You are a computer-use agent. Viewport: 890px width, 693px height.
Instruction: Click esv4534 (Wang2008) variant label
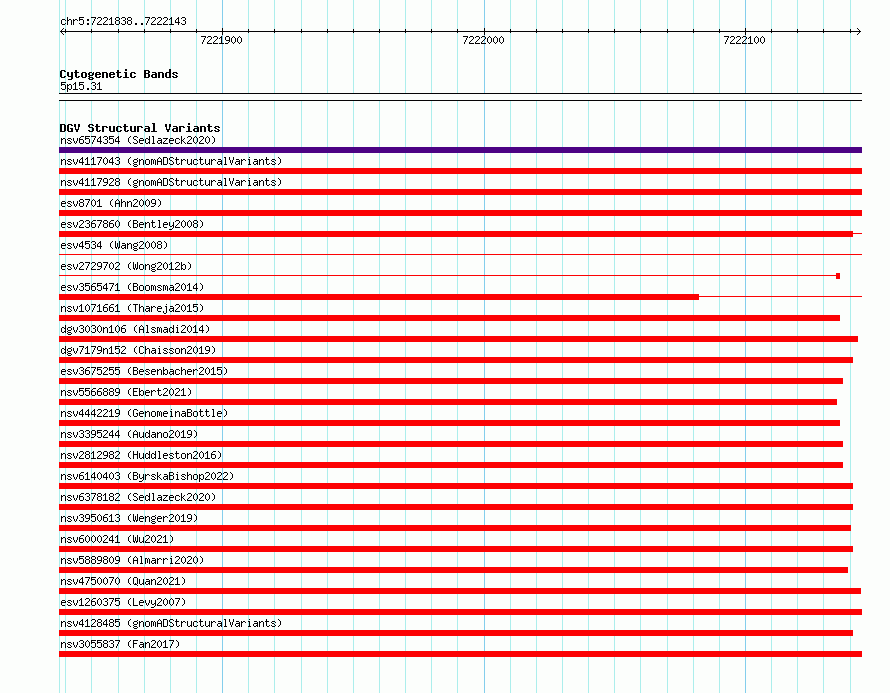coord(114,245)
